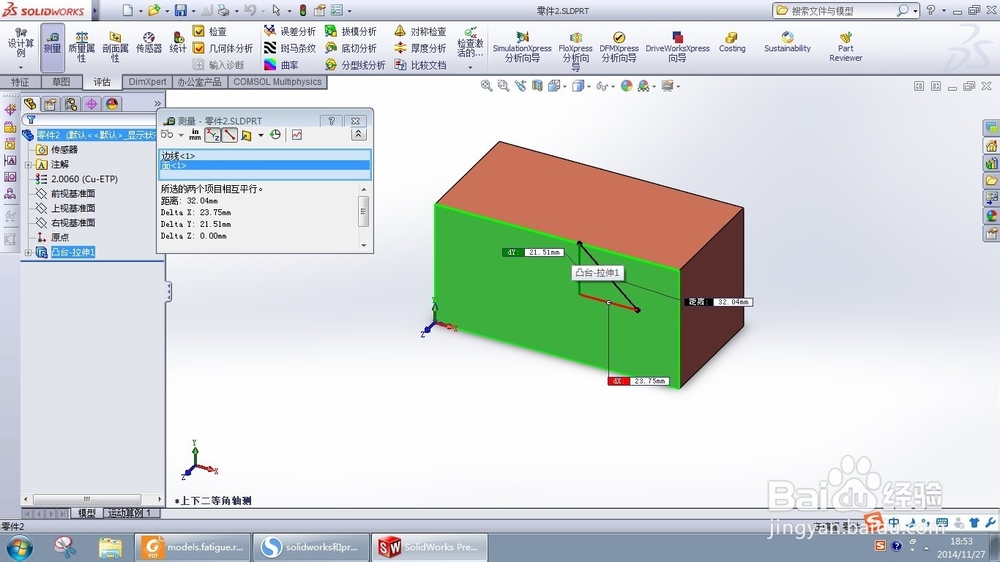The height and width of the screenshot is (562, 1000).
Task: Select 边线<1> in the measure selection list
Action: 265,156
